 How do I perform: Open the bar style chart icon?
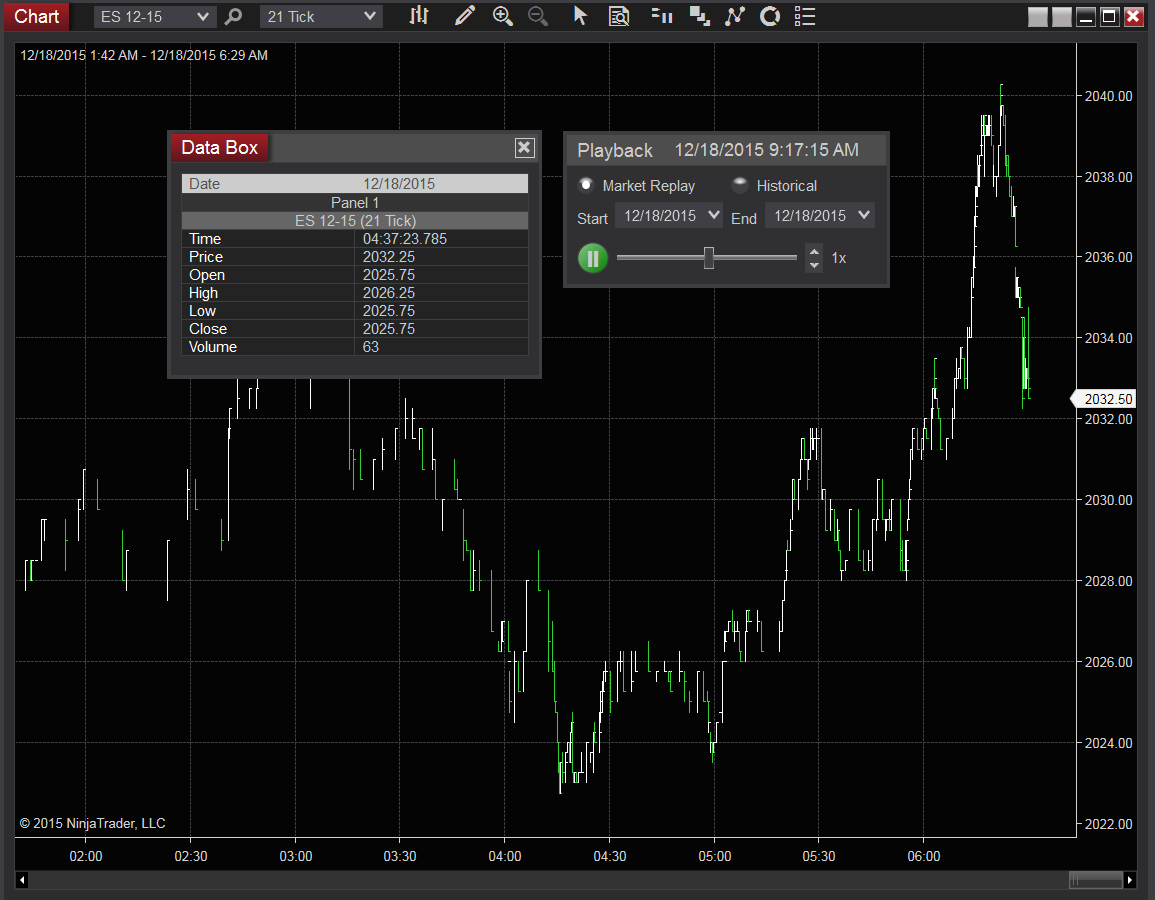click(419, 15)
